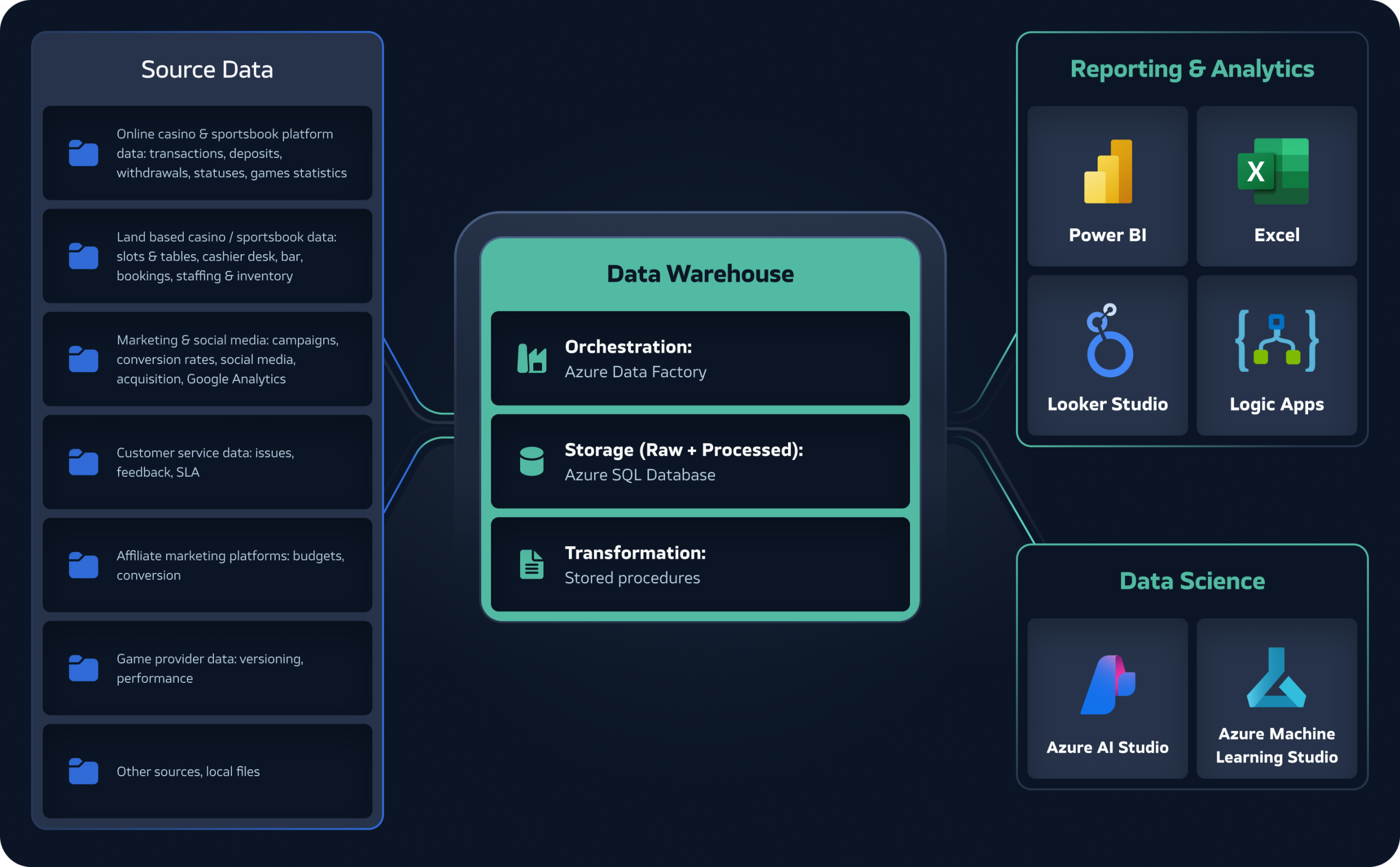Click the Looker Studio logo
This screenshot has width=1400, height=867.
coord(1110,340)
